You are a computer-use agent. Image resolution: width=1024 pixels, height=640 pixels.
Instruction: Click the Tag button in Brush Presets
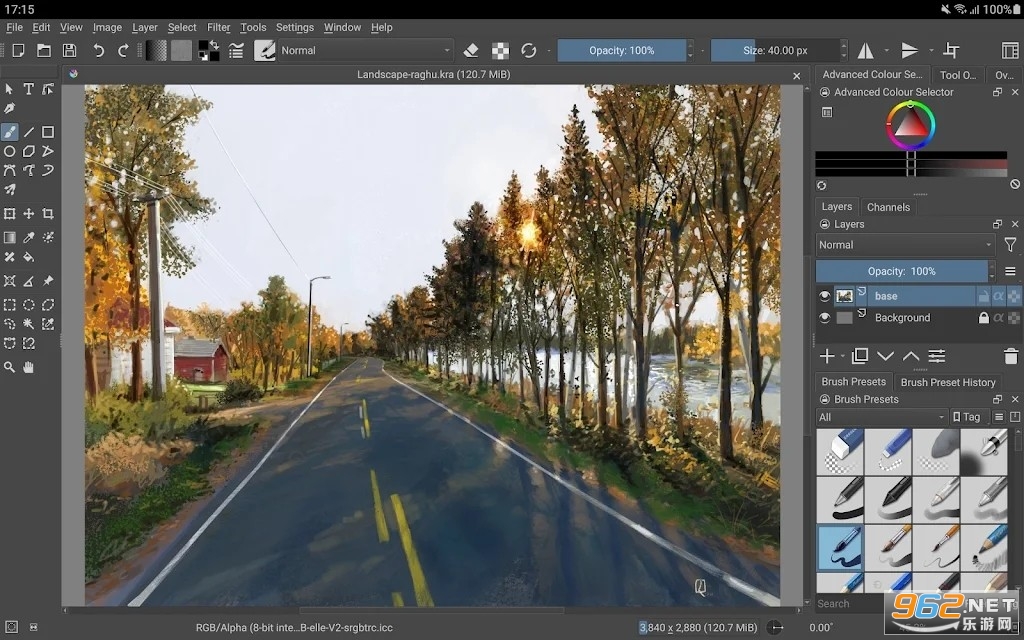967,417
